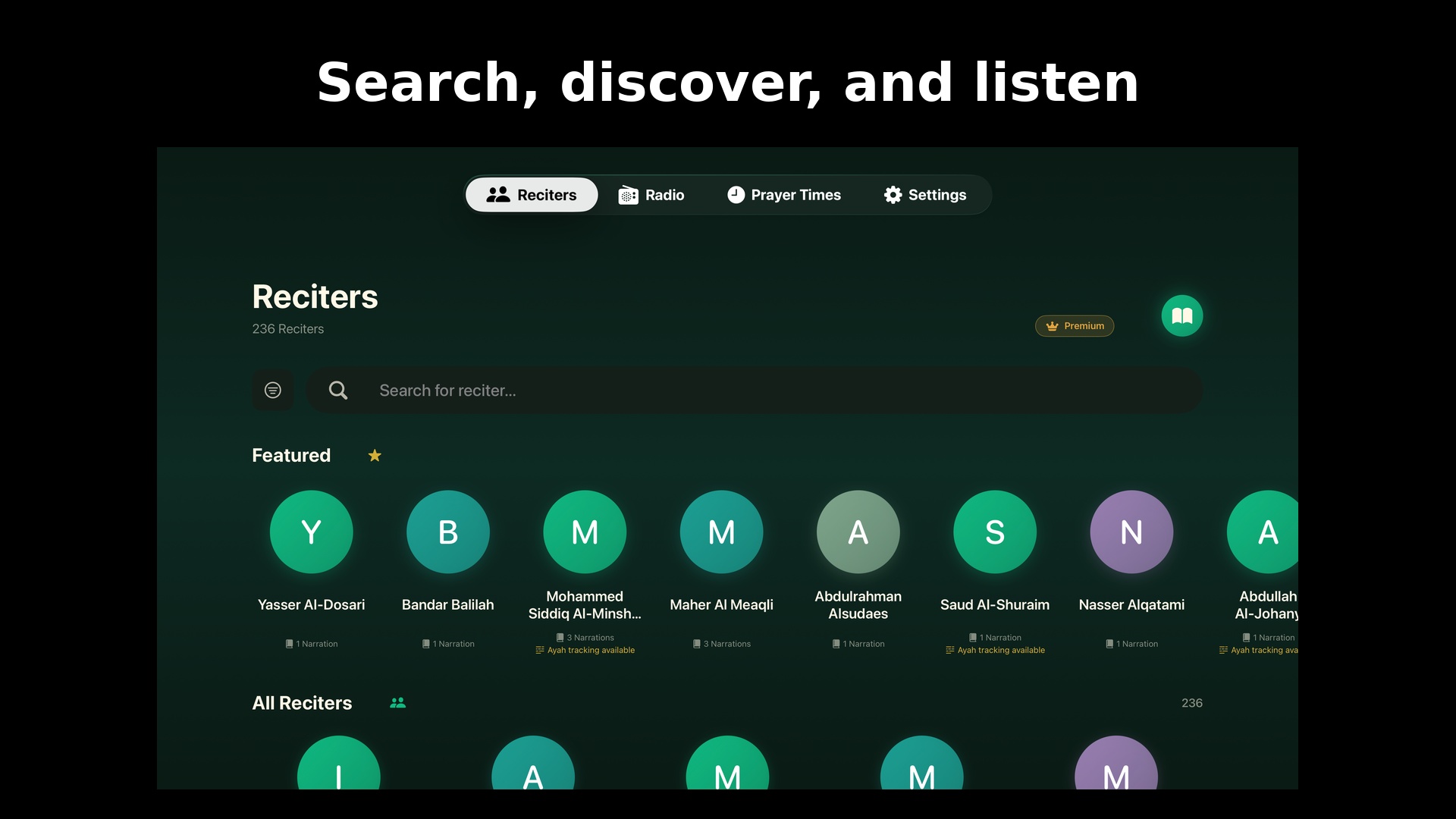This screenshot has width=1456, height=819.
Task: Click the 236 count beside All Reciters
Action: click(1191, 703)
